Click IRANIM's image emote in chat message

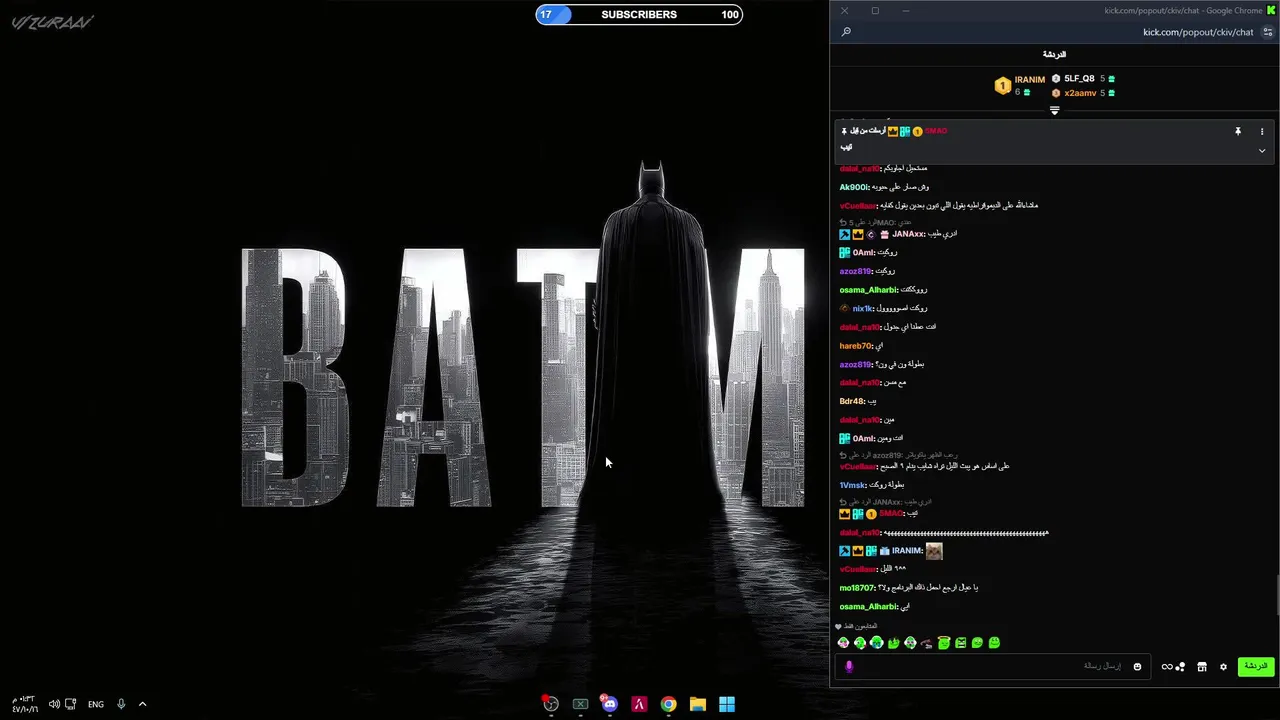[934, 551]
